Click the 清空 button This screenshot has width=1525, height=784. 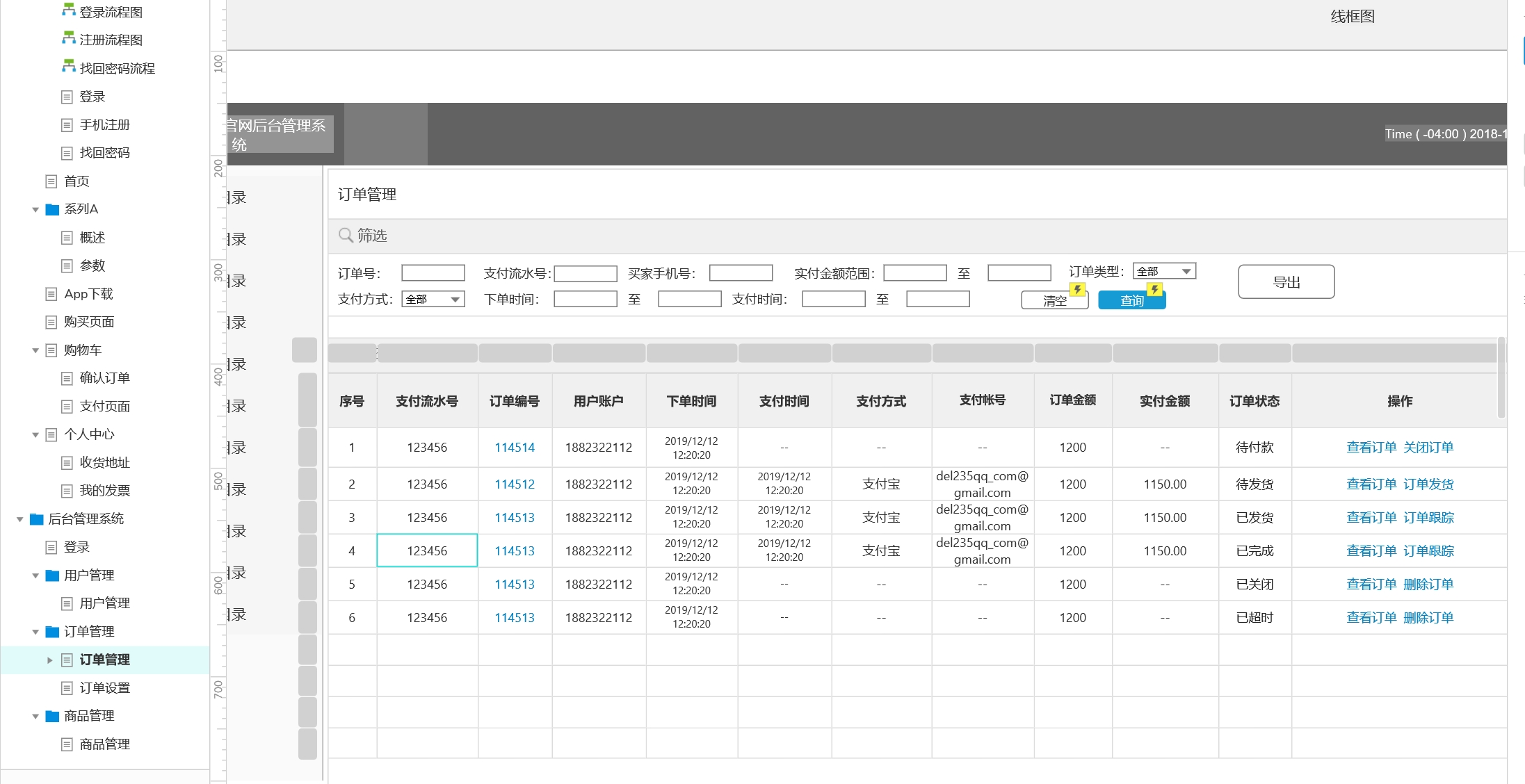1054,300
